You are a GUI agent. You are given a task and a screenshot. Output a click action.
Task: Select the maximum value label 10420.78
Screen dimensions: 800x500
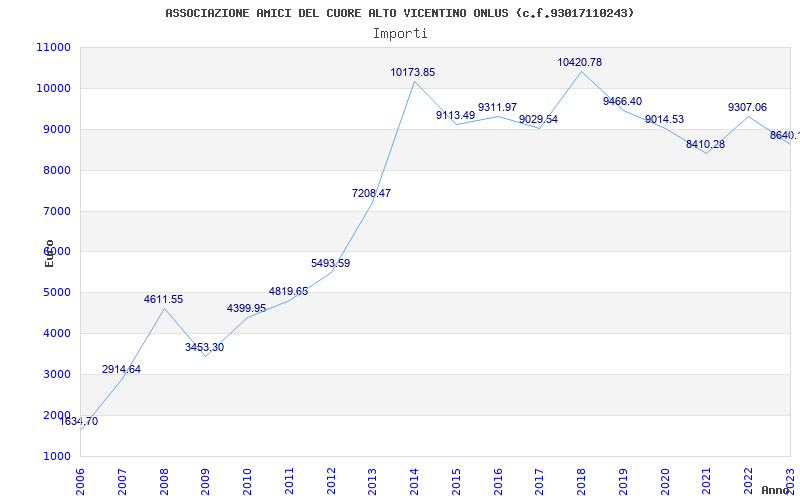tap(580, 62)
